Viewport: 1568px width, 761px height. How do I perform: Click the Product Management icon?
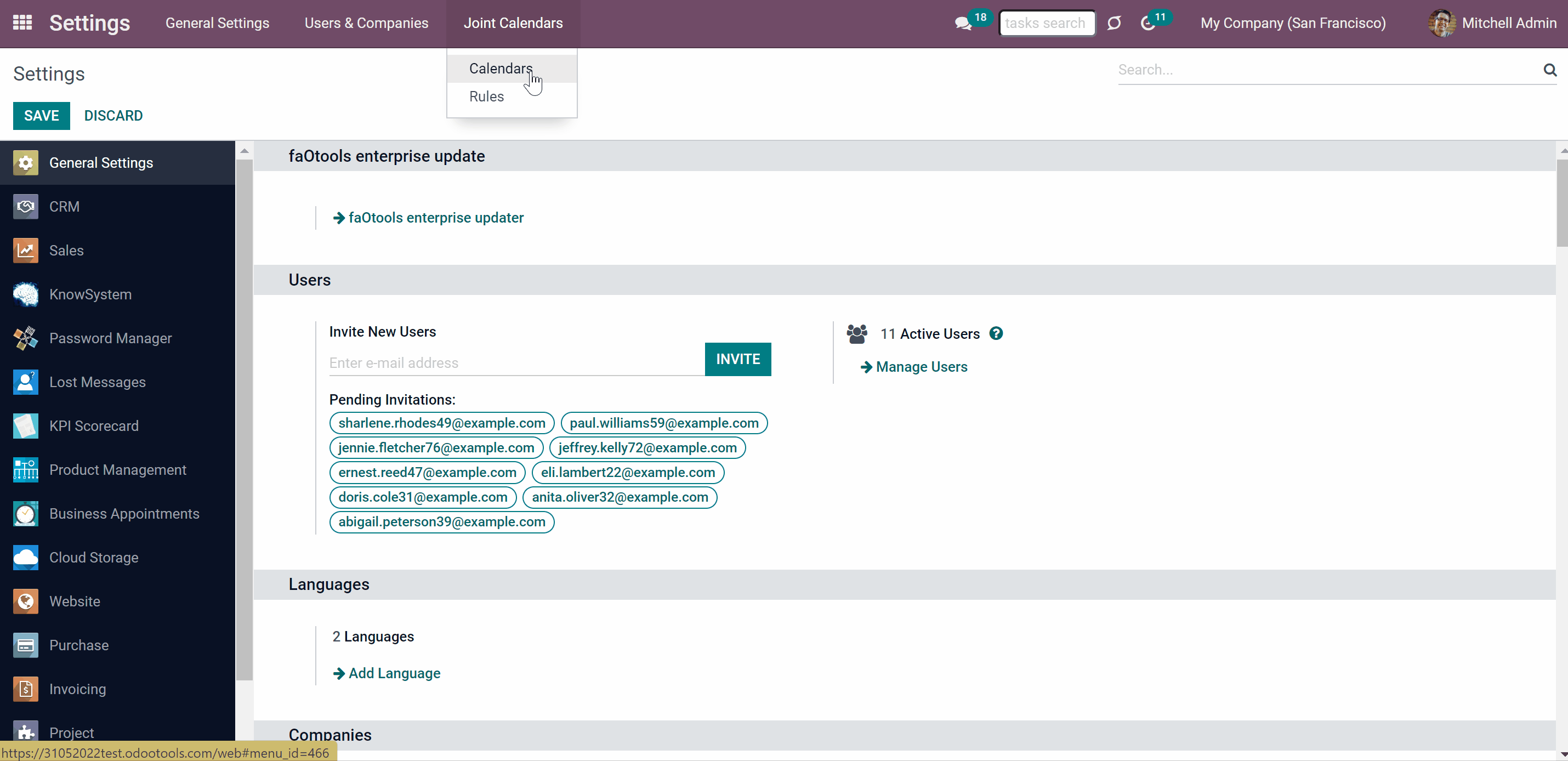[26, 469]
